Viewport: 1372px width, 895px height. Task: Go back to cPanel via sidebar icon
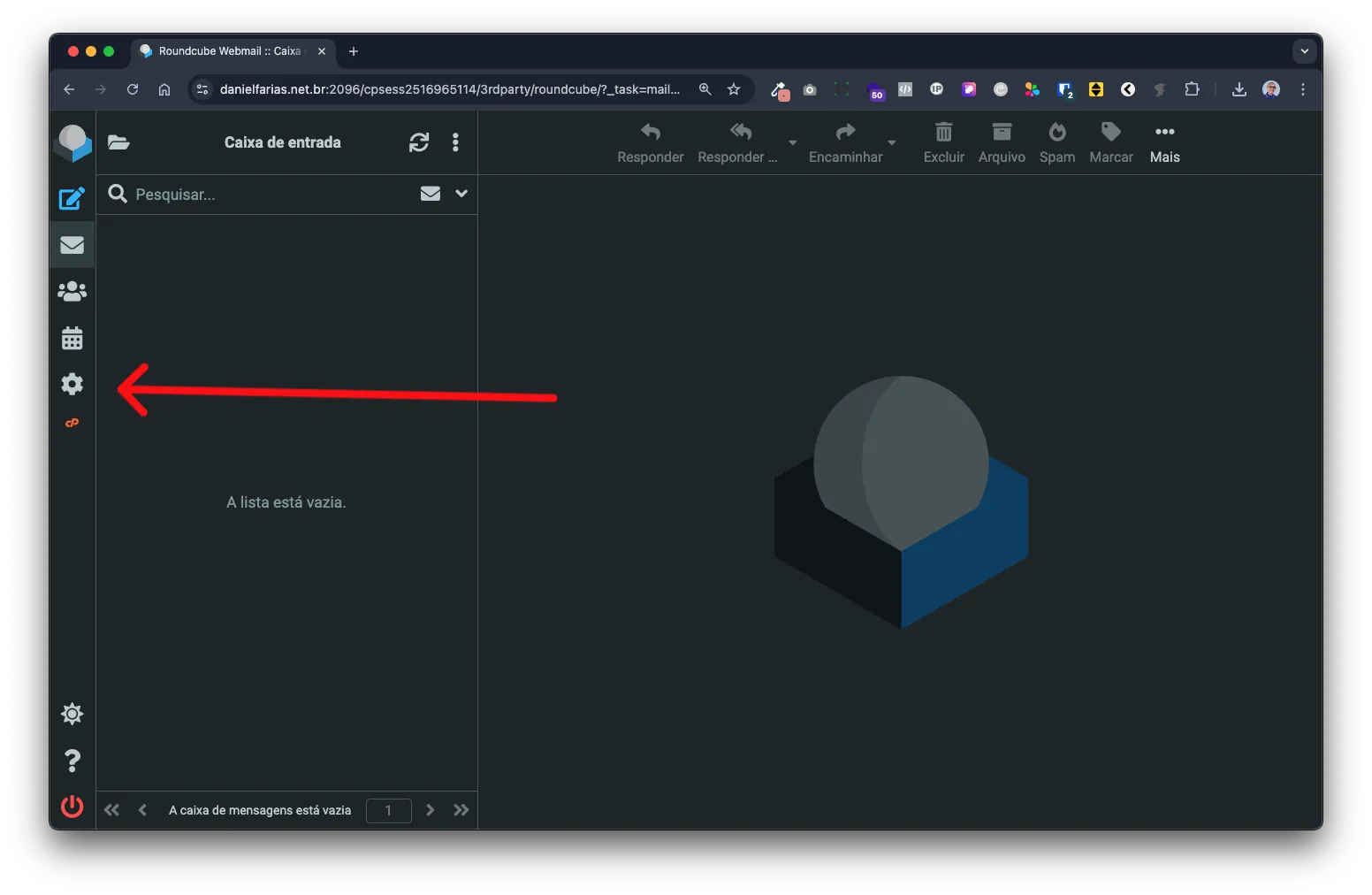click(x=72, y=423)
